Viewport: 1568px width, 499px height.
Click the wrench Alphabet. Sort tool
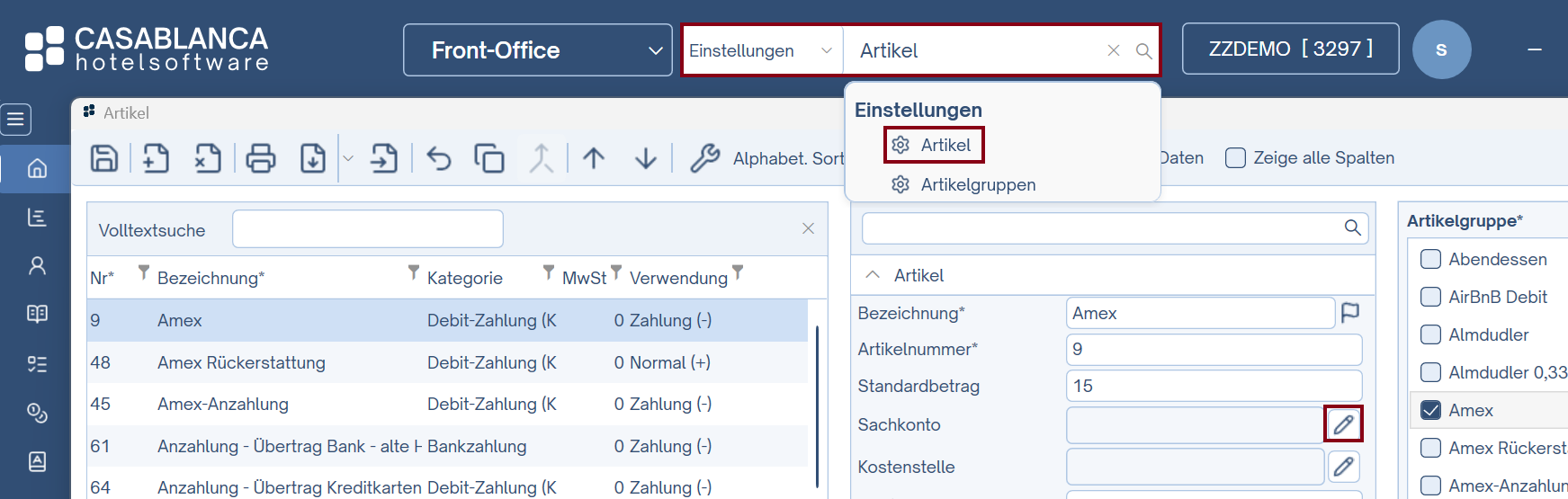pos(705,158)
